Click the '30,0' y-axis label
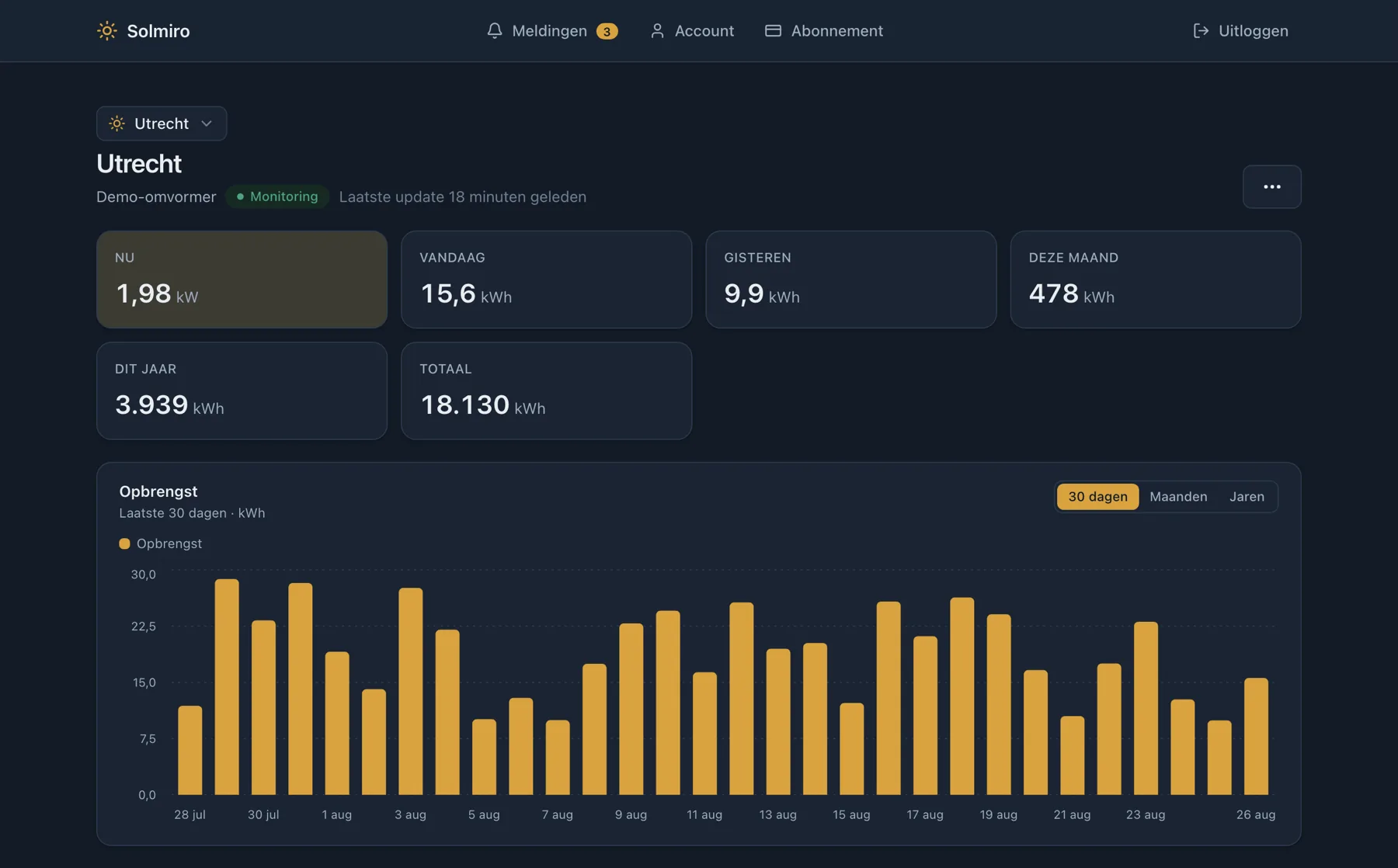The height and width of the screenshot is (868, 1398). [143, 575]
